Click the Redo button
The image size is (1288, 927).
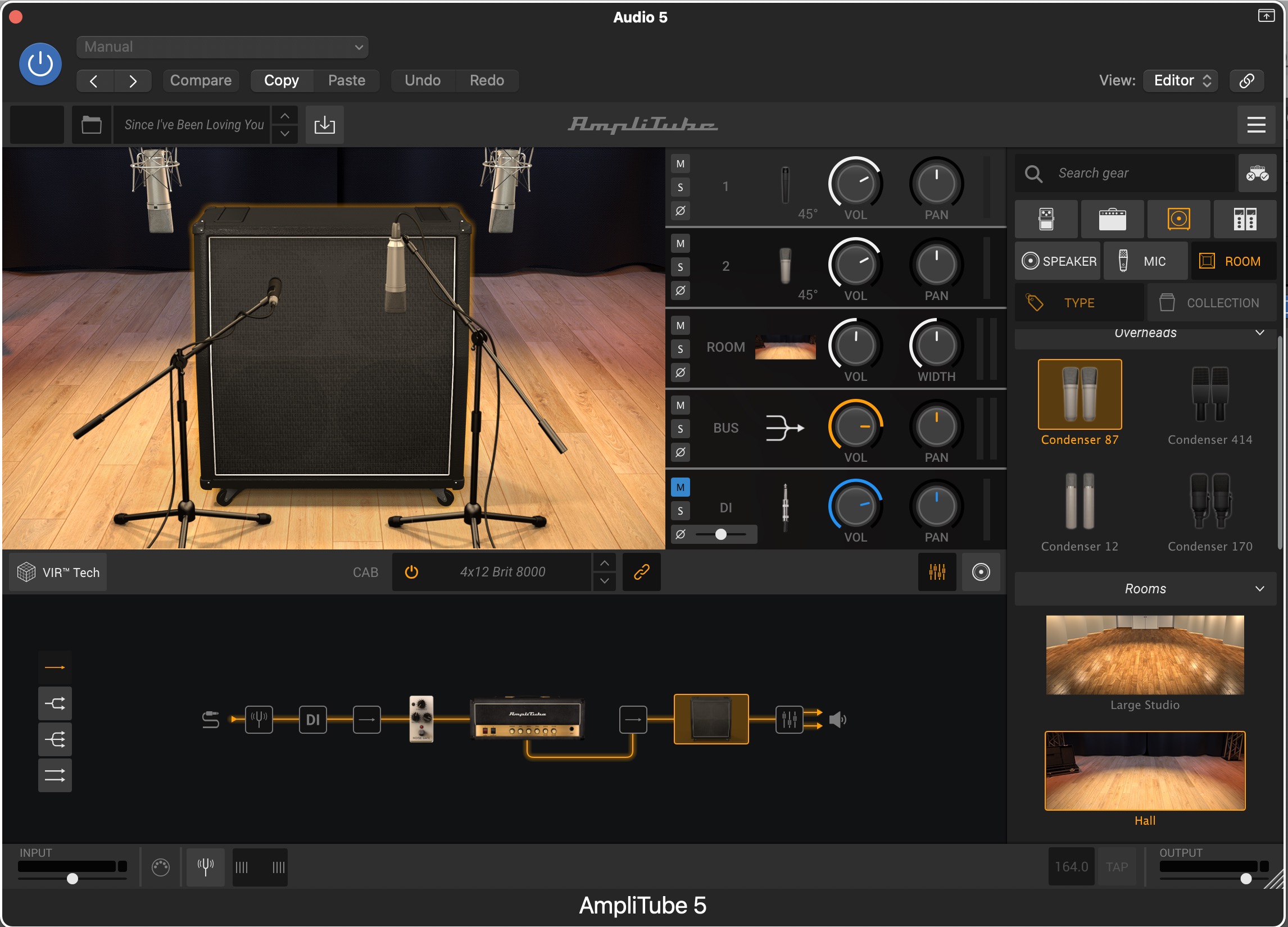[487, 80]
